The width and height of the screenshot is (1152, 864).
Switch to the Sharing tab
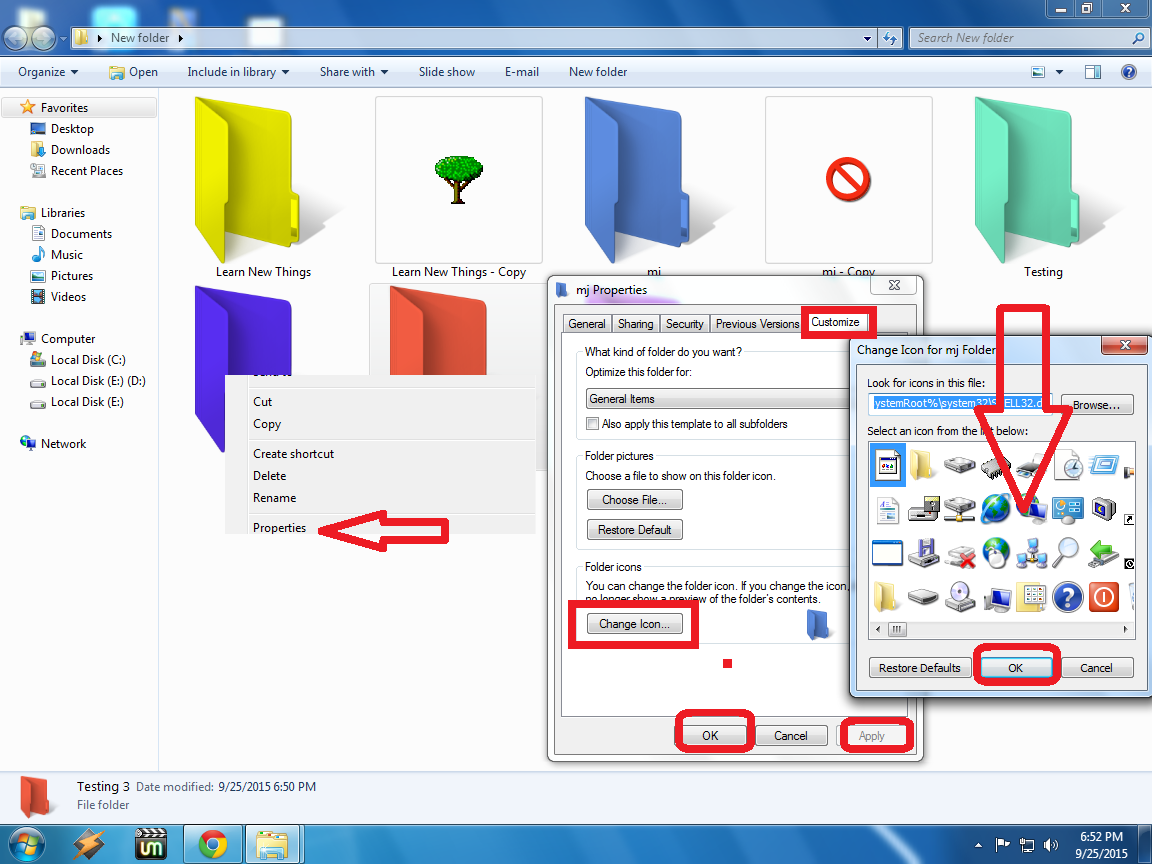(635, 323)
